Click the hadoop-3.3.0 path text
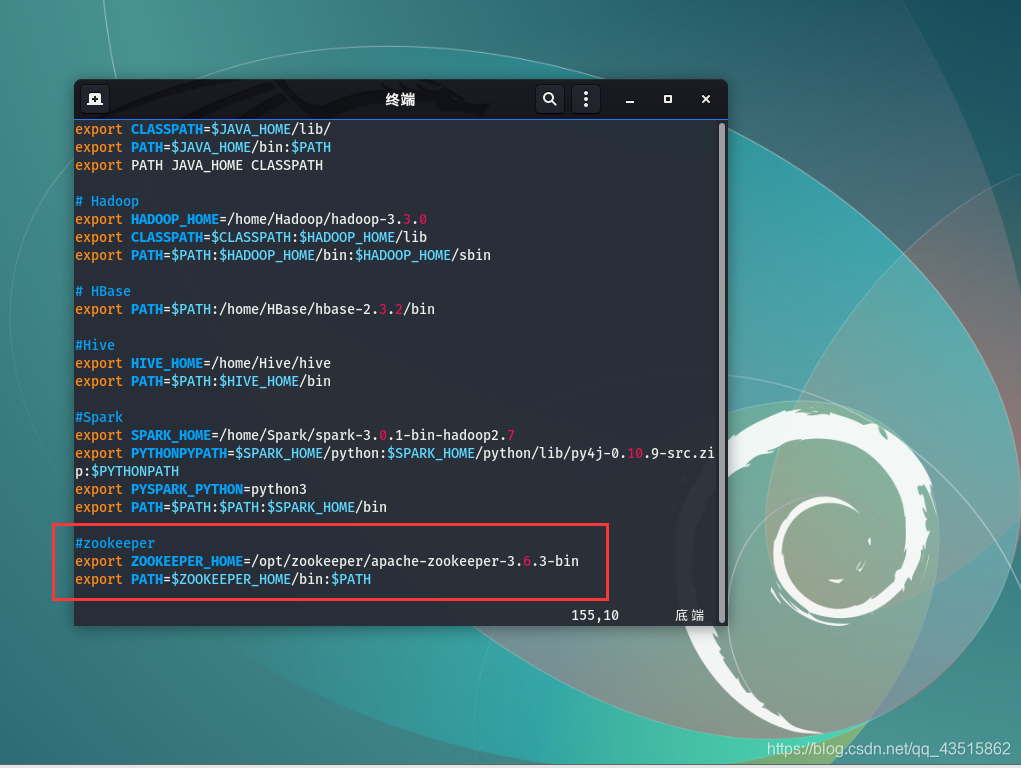Screen dimensions: 1021x768 click(x=379, y=220)
